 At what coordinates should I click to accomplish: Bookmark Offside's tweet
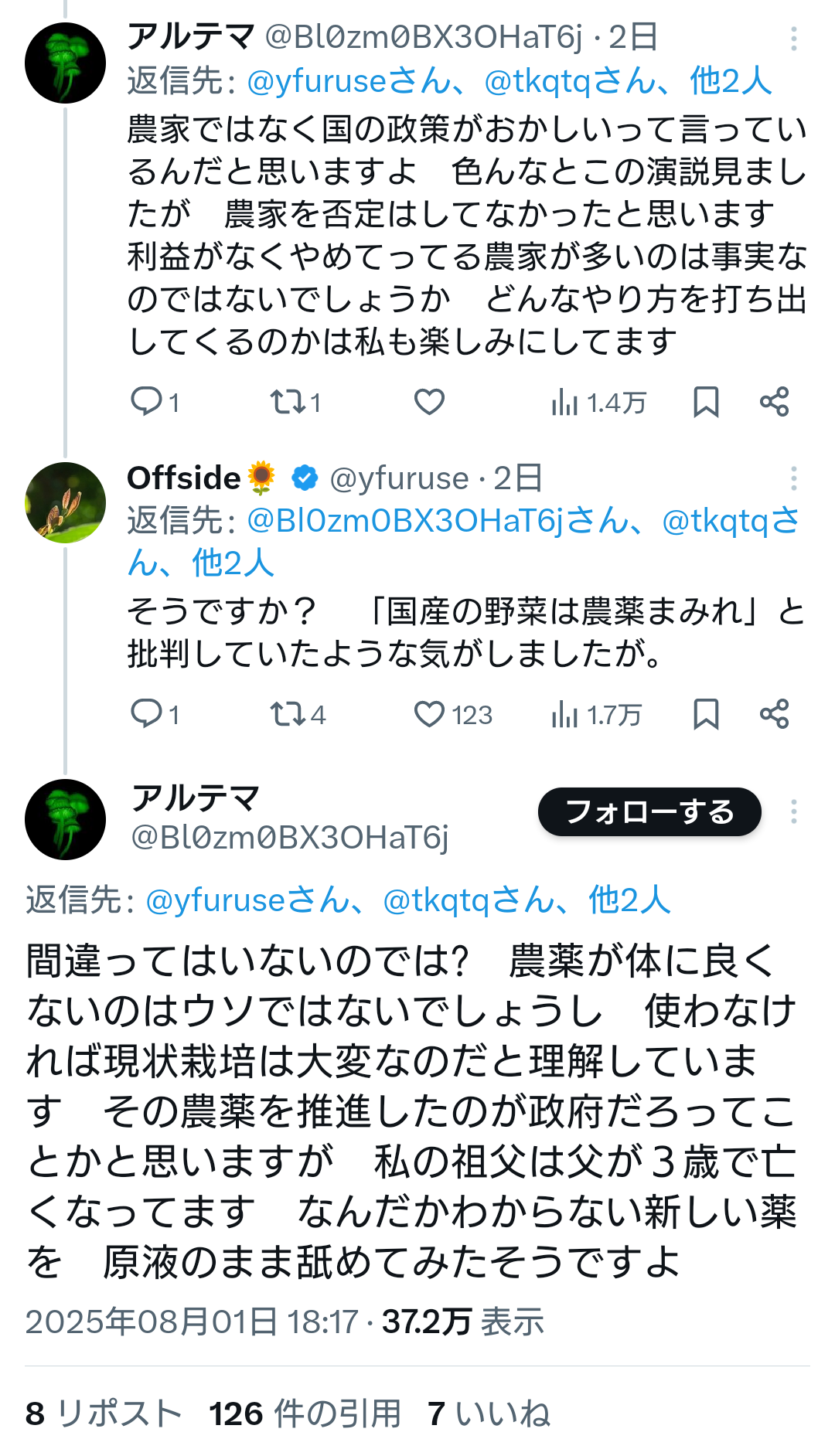(x=706, y=714)
